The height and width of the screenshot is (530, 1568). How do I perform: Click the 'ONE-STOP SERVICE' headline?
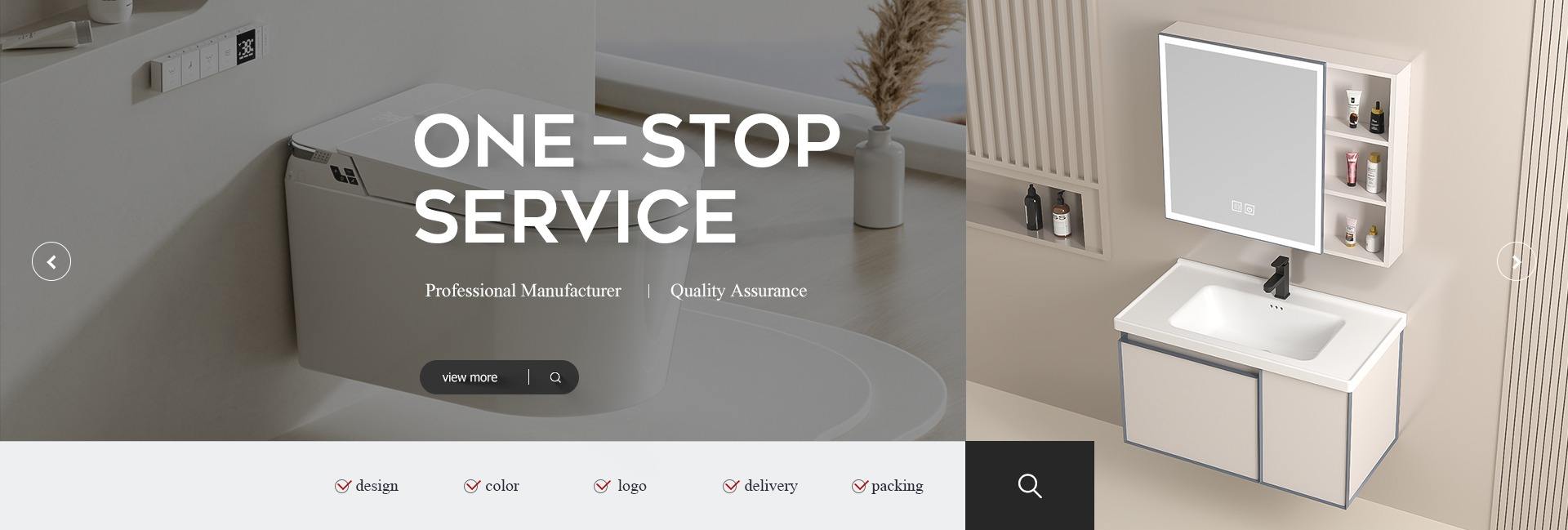[627, 178]
